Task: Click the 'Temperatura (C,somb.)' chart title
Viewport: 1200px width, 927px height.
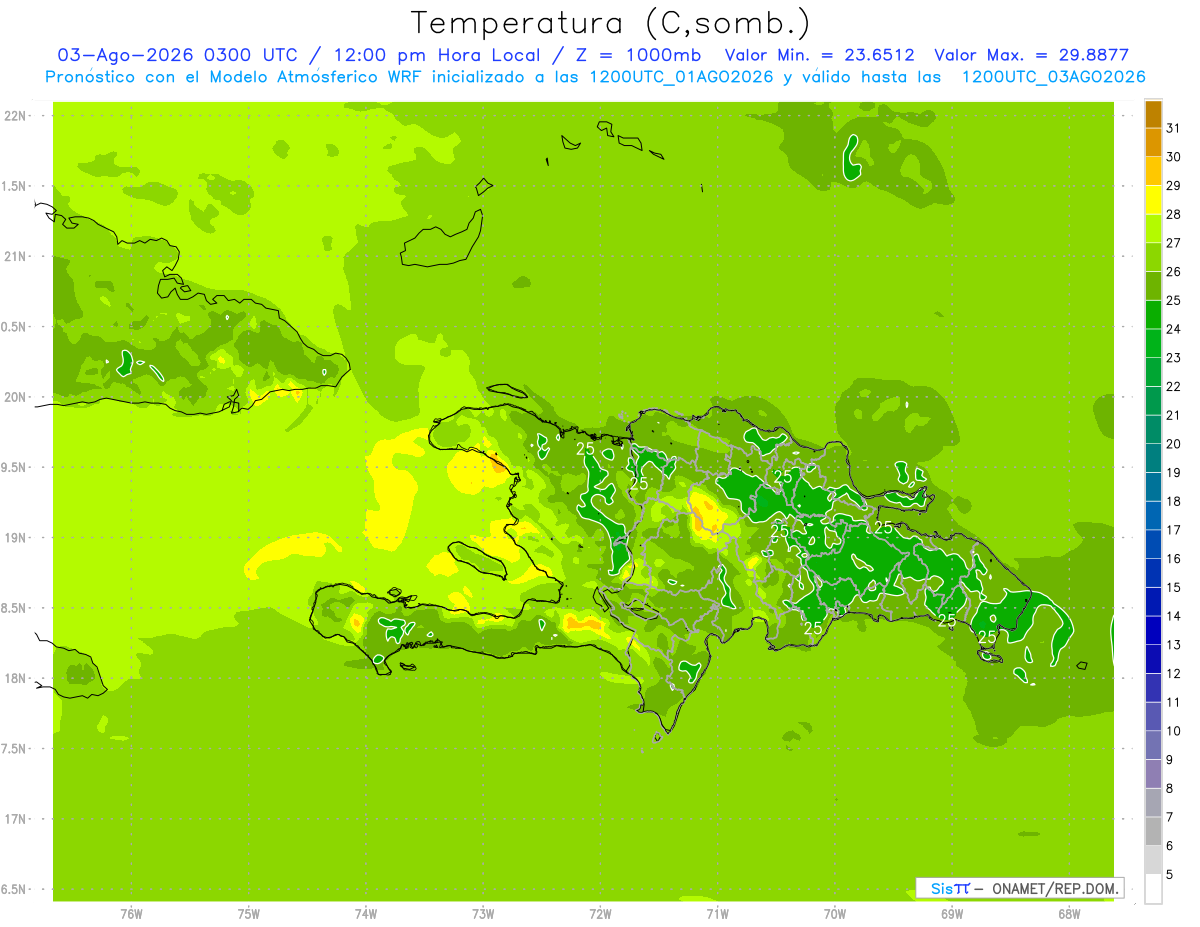Action: 611,23
